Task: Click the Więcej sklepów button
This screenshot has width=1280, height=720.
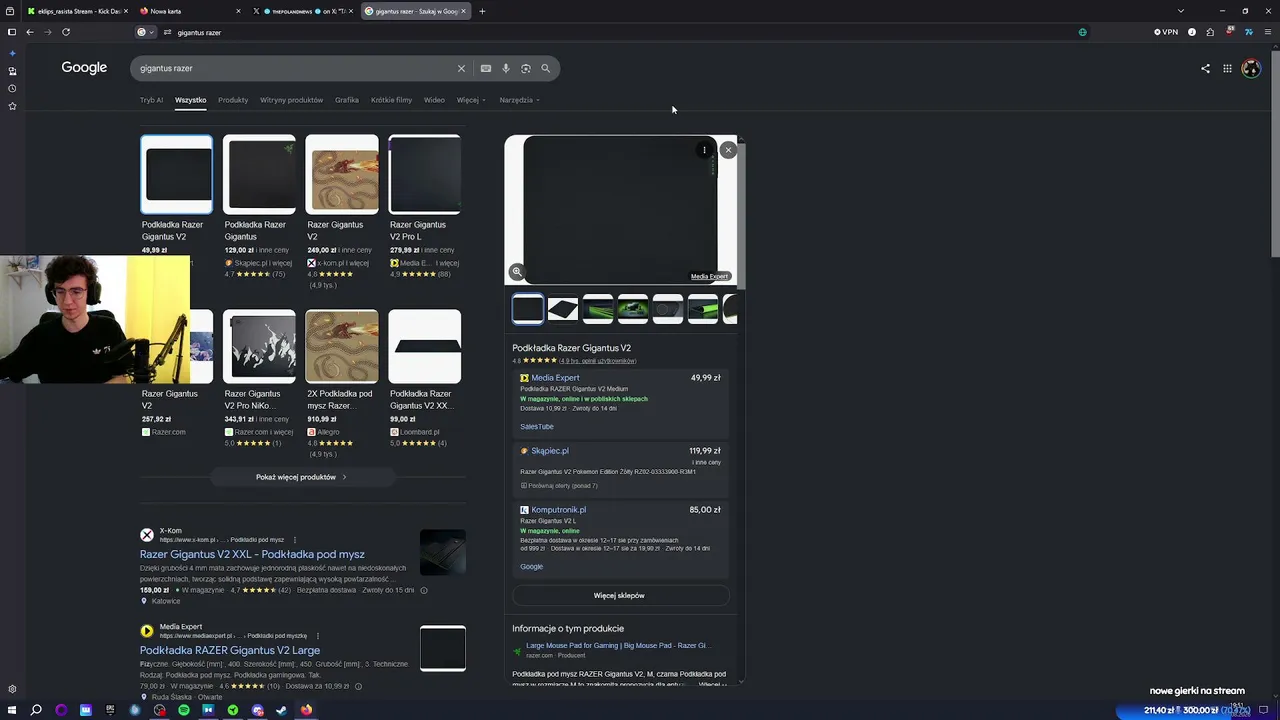Action: point(619,596)
